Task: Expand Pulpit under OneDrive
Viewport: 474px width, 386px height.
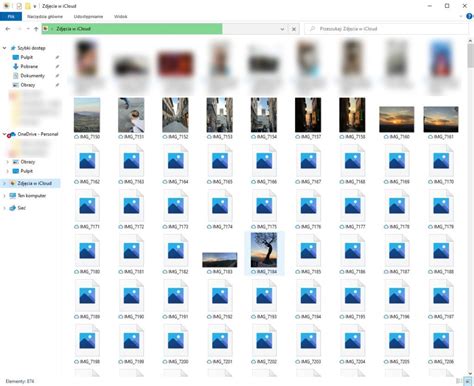Action: (x=8, y=171)
